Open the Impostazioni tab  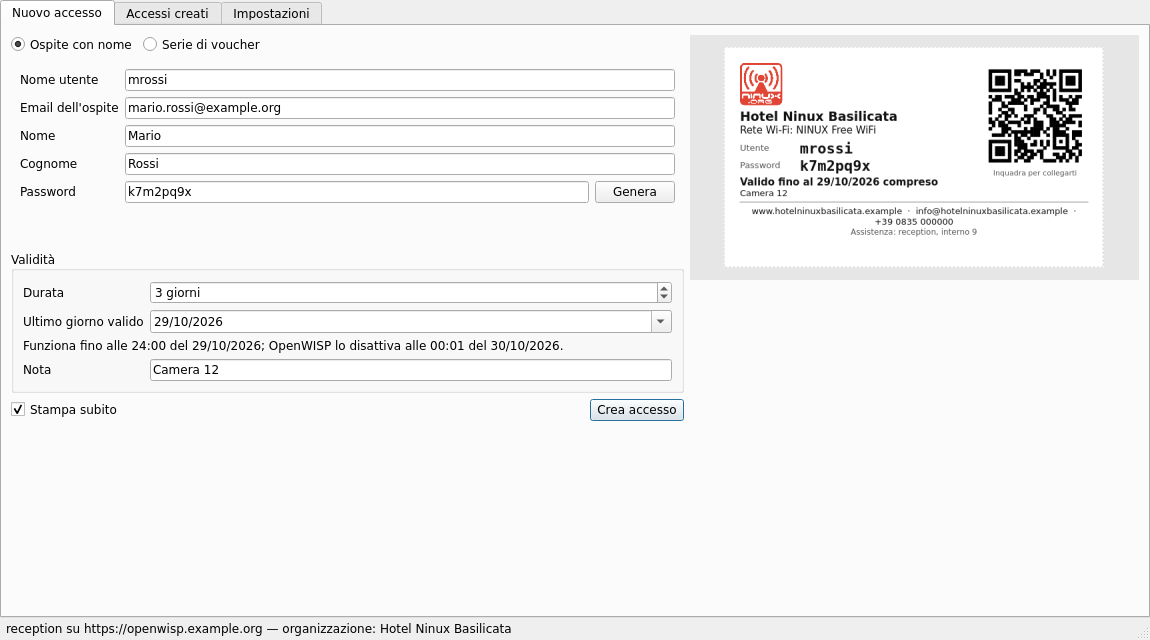[271, 13]
